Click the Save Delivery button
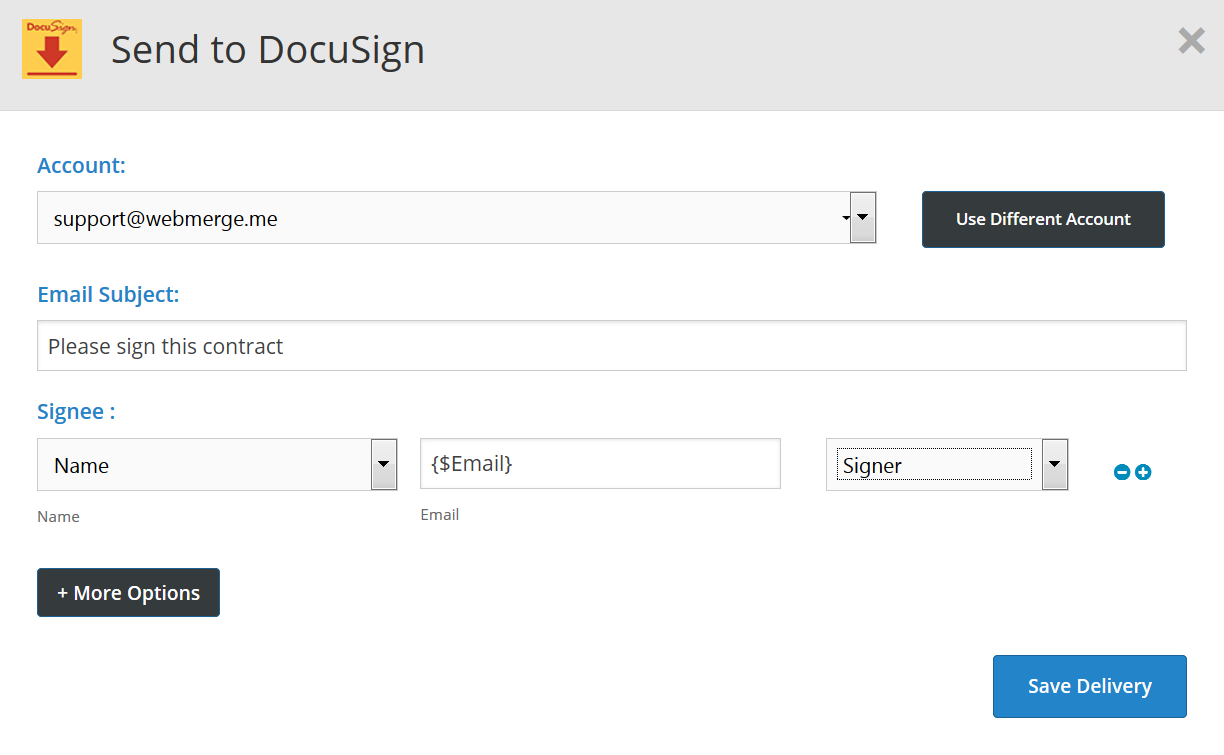1224x755 pixels. click(x=1089, y=686)
